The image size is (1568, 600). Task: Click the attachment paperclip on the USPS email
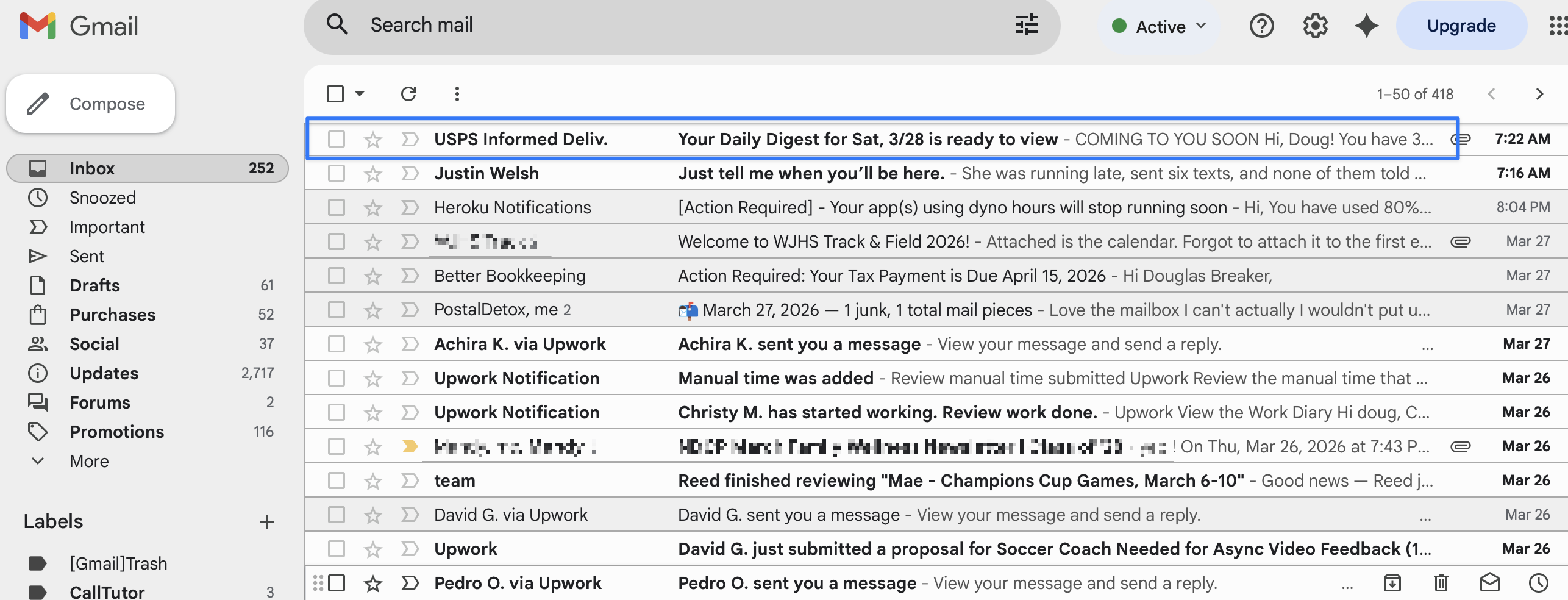(1460, 139)
